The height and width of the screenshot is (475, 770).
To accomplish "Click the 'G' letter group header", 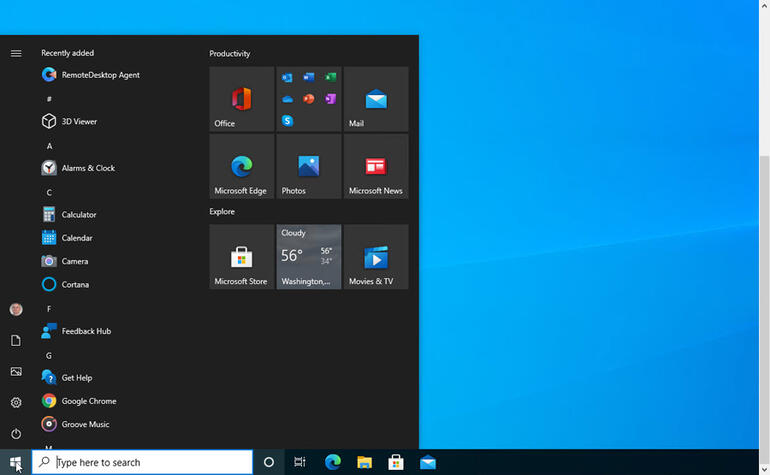I will click(49, 356).
